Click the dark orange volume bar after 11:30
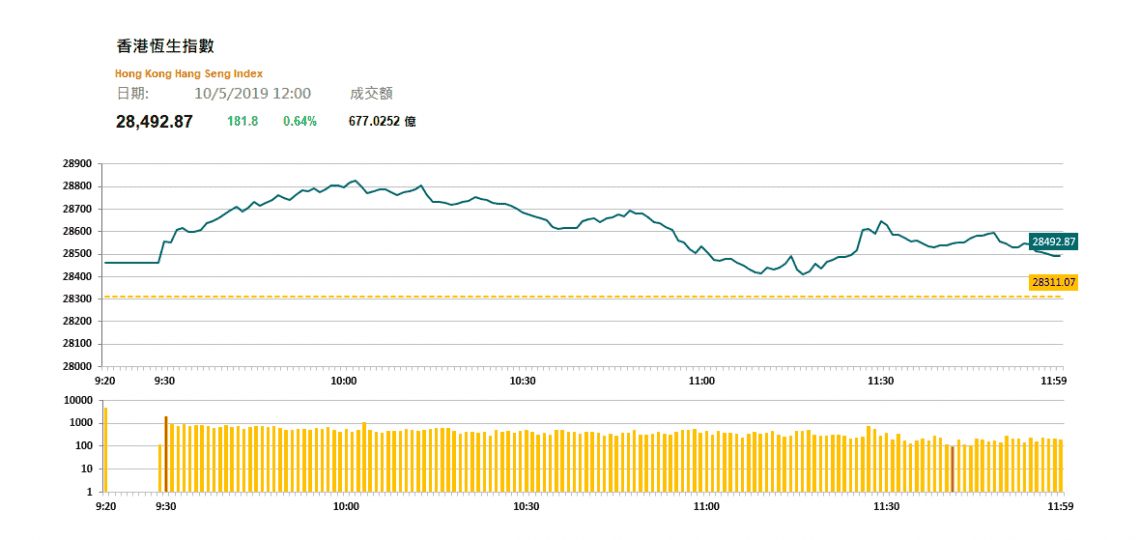 pyautogui.click(x=952, y=469)
